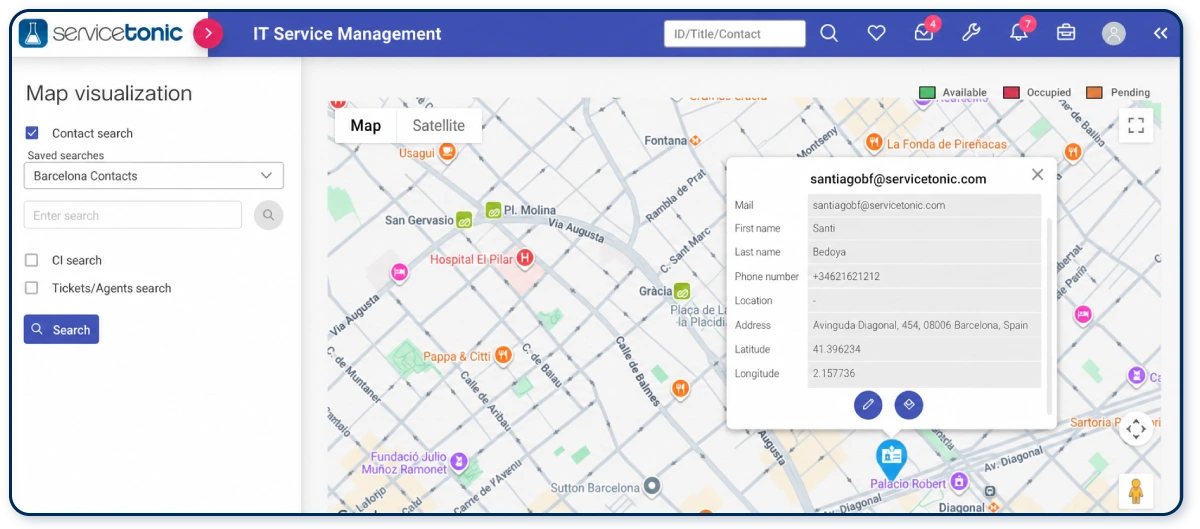Open Barcelona Contacts saved searches dropdown
1200x529 pixels.
click(154, 176)
